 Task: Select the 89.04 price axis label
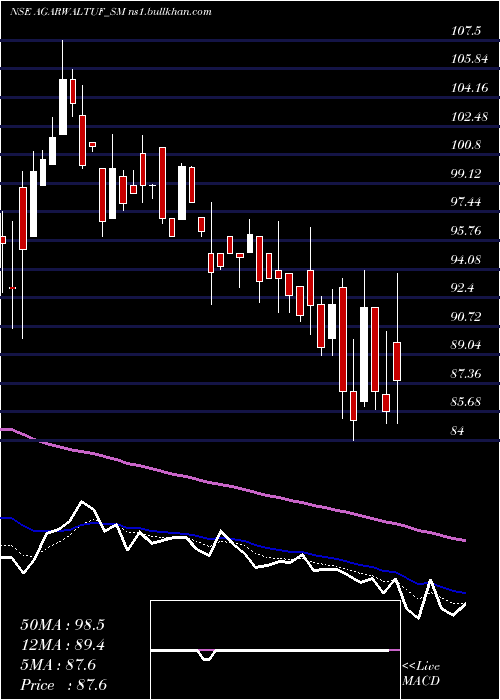(x=466, y=345)
